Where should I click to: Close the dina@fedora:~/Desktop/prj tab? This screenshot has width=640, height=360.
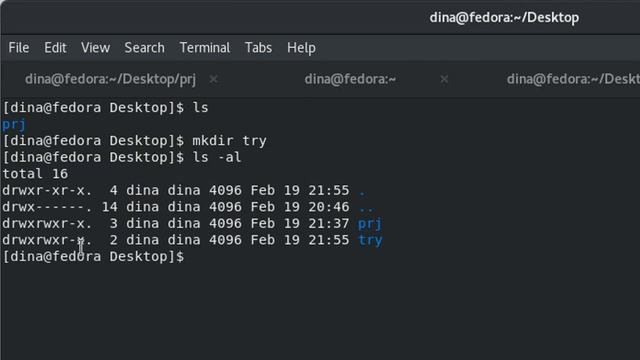click(x=213, y=79)
